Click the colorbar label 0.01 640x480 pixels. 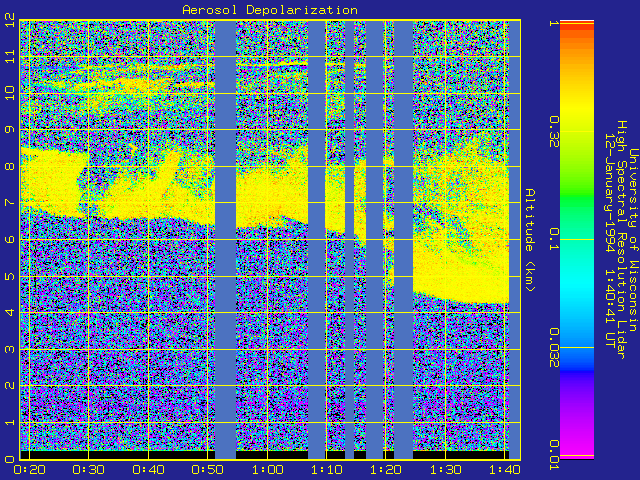[553, 455]
